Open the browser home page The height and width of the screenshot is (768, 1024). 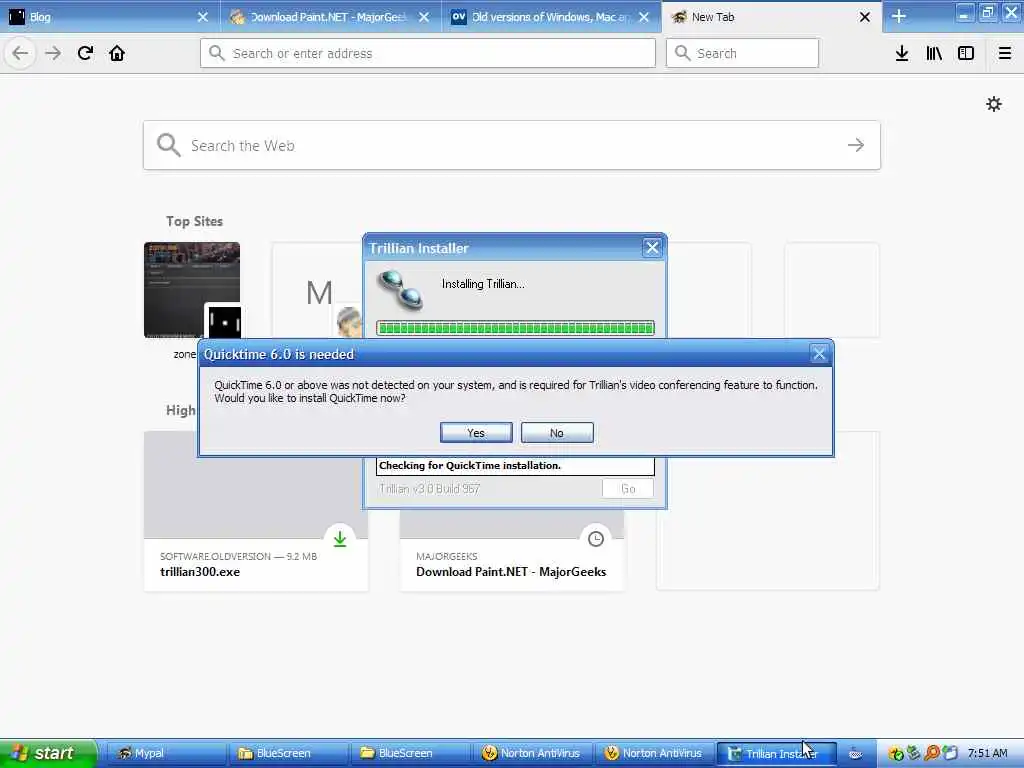pyautogui.click(x=117, y=53)
